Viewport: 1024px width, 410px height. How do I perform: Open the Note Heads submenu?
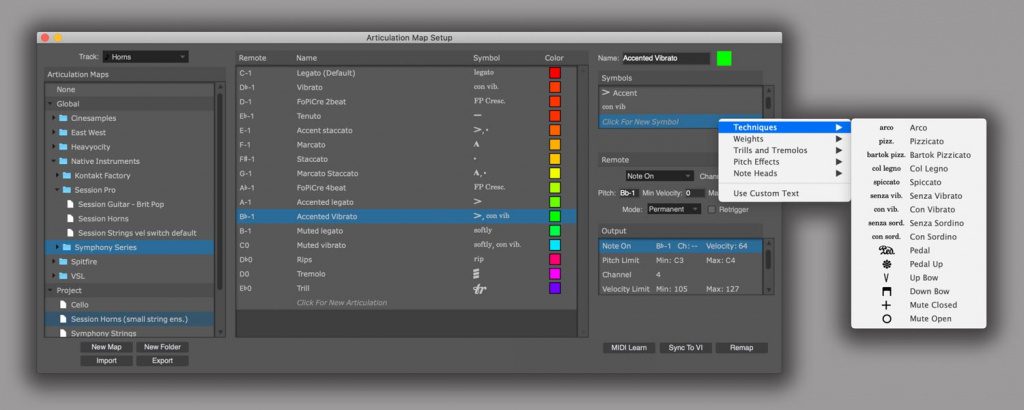785,173
